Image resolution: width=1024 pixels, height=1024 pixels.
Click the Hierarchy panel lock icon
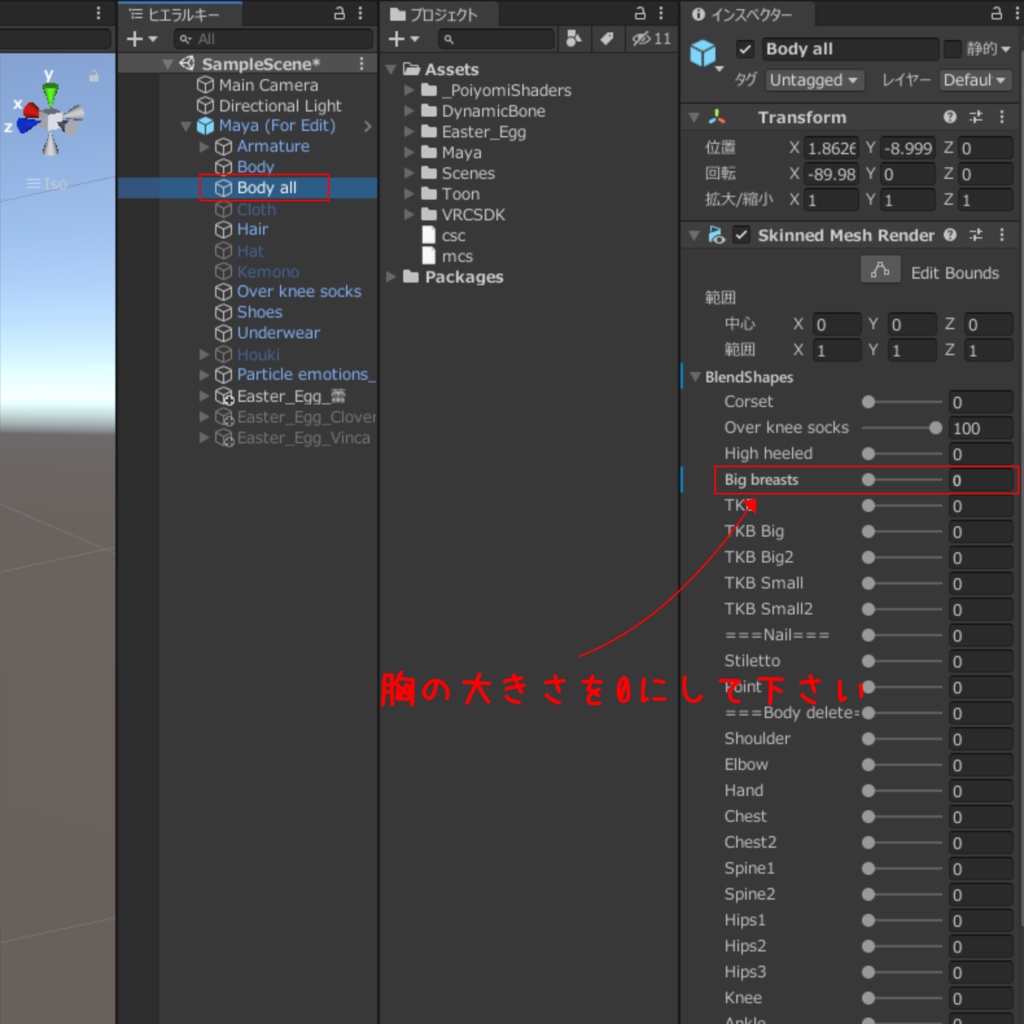[x=339, y=13]
